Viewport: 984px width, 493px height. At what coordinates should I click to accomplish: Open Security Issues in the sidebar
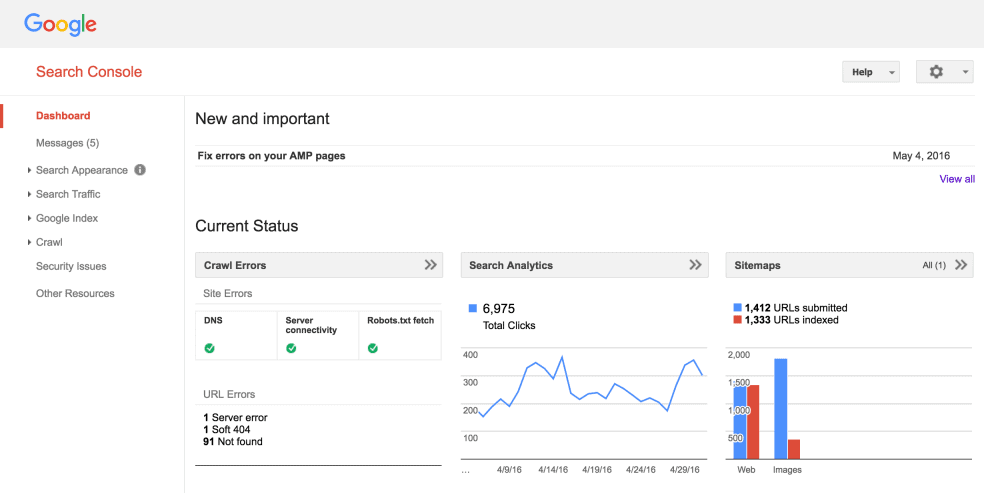click(x=72, y=266)
